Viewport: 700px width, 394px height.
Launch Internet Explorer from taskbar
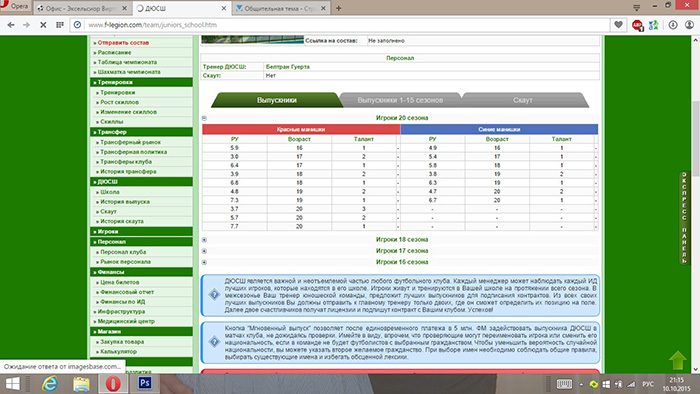[49, 384]
